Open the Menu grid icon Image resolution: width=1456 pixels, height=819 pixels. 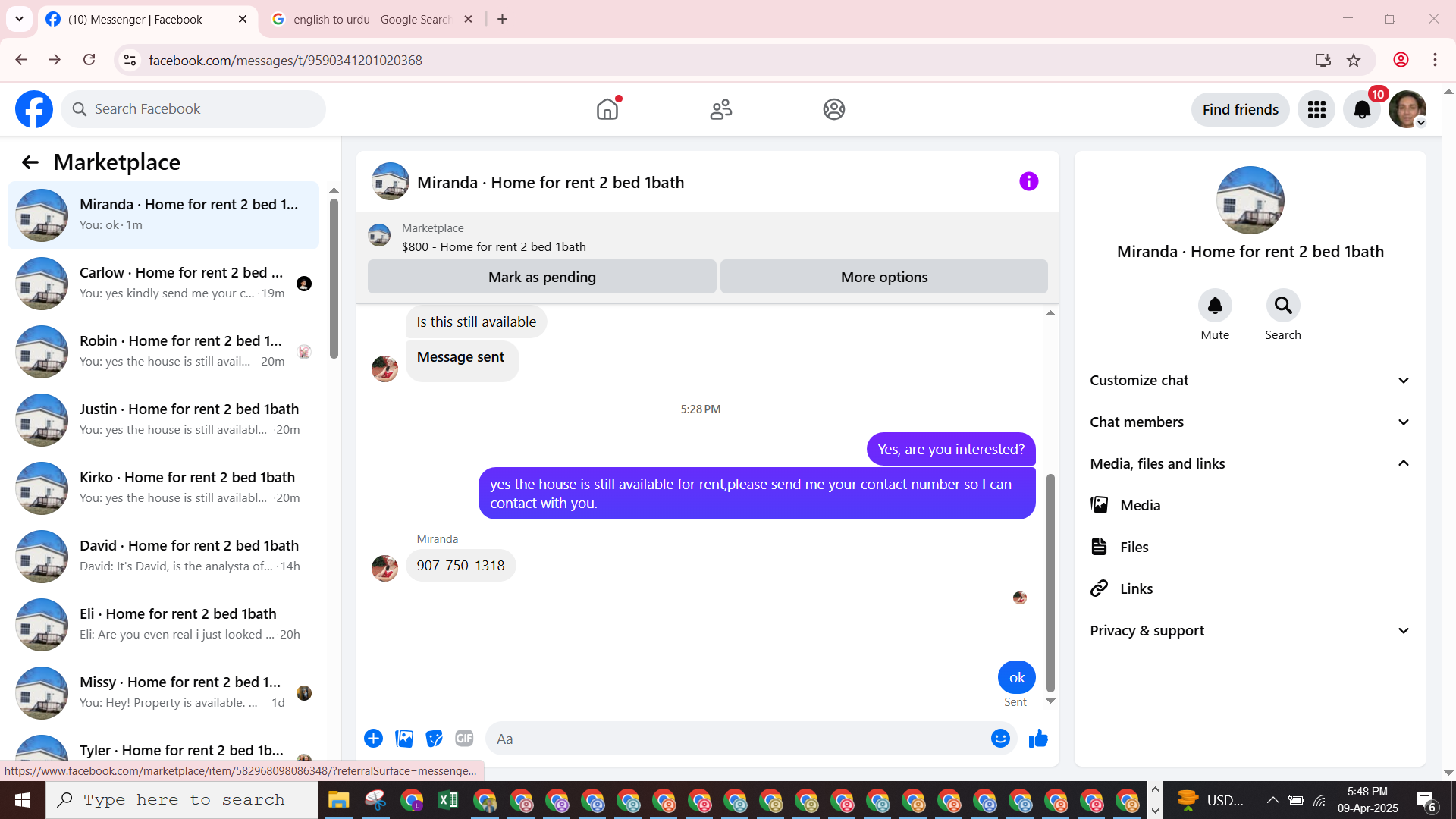point(1316,110)
